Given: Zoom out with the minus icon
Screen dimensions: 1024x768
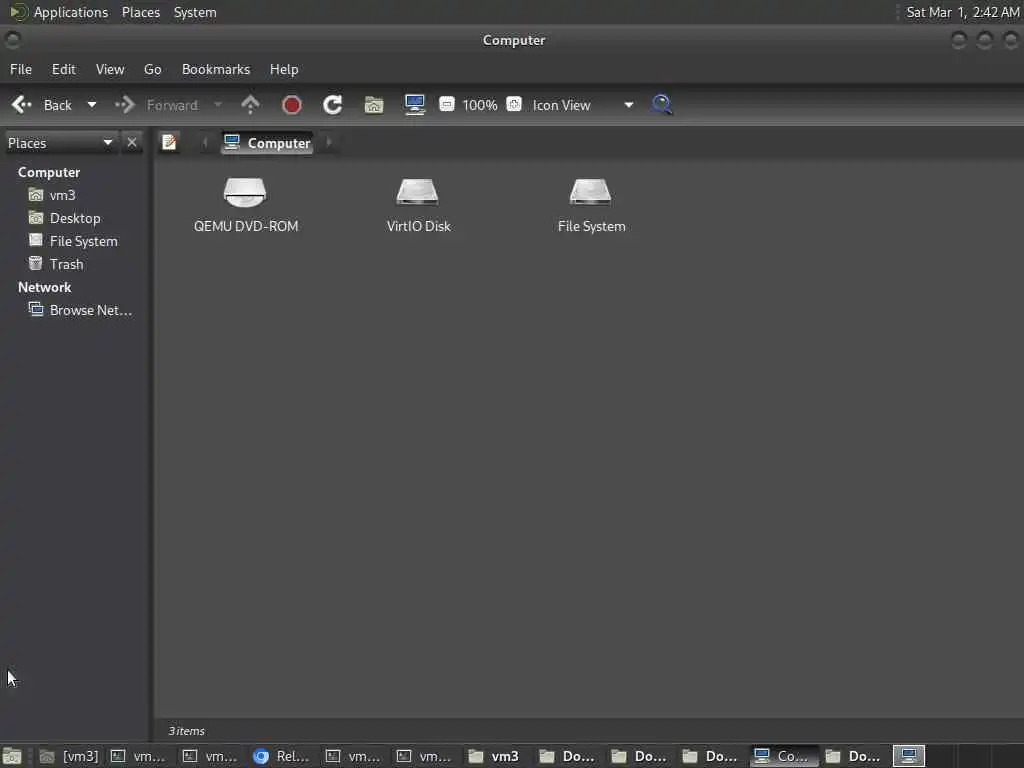Looking at the screenshot, I should click(447, 104).
